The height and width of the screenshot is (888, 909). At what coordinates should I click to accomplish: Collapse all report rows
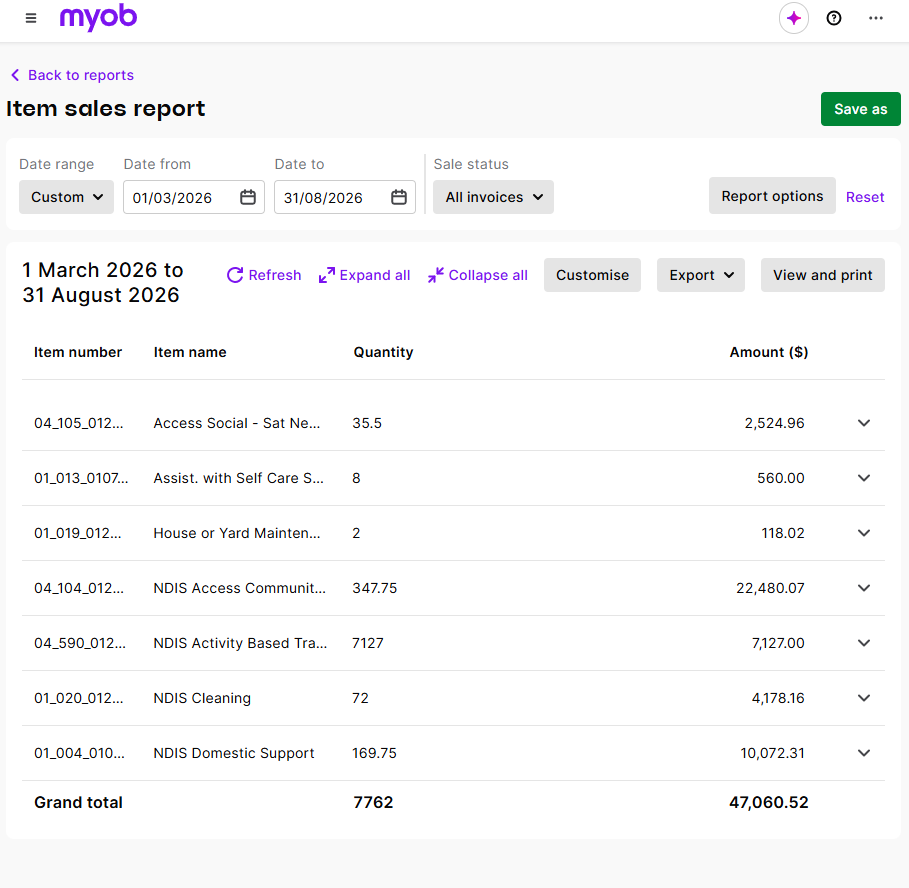[478, 275]
